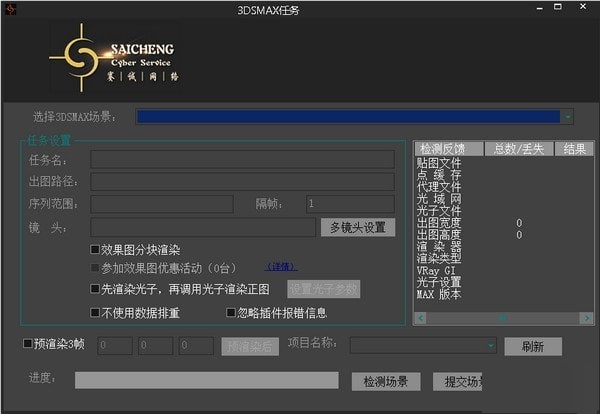The width and height of the screenshot is (600, 414).
Task: Close the 3DSMAX任务 window
Action: coord(583,7)
